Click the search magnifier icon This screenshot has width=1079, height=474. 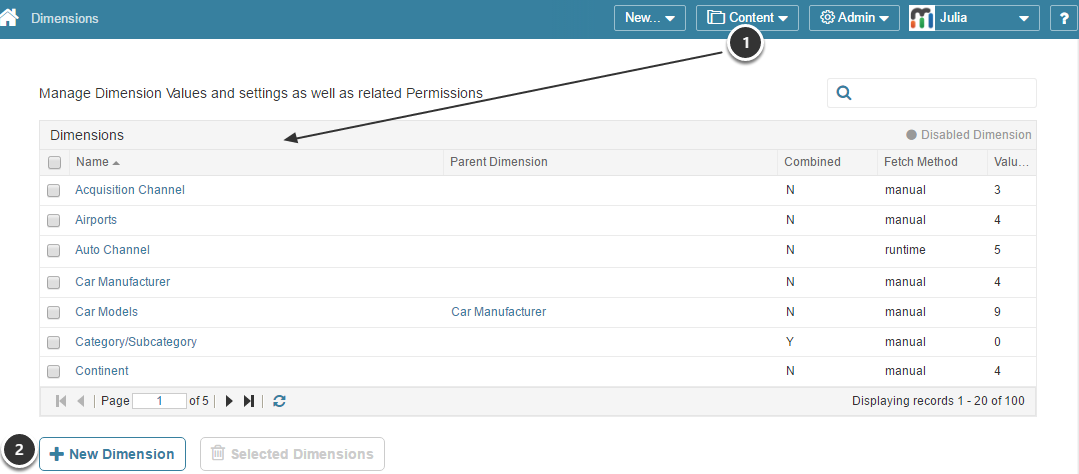843,93
